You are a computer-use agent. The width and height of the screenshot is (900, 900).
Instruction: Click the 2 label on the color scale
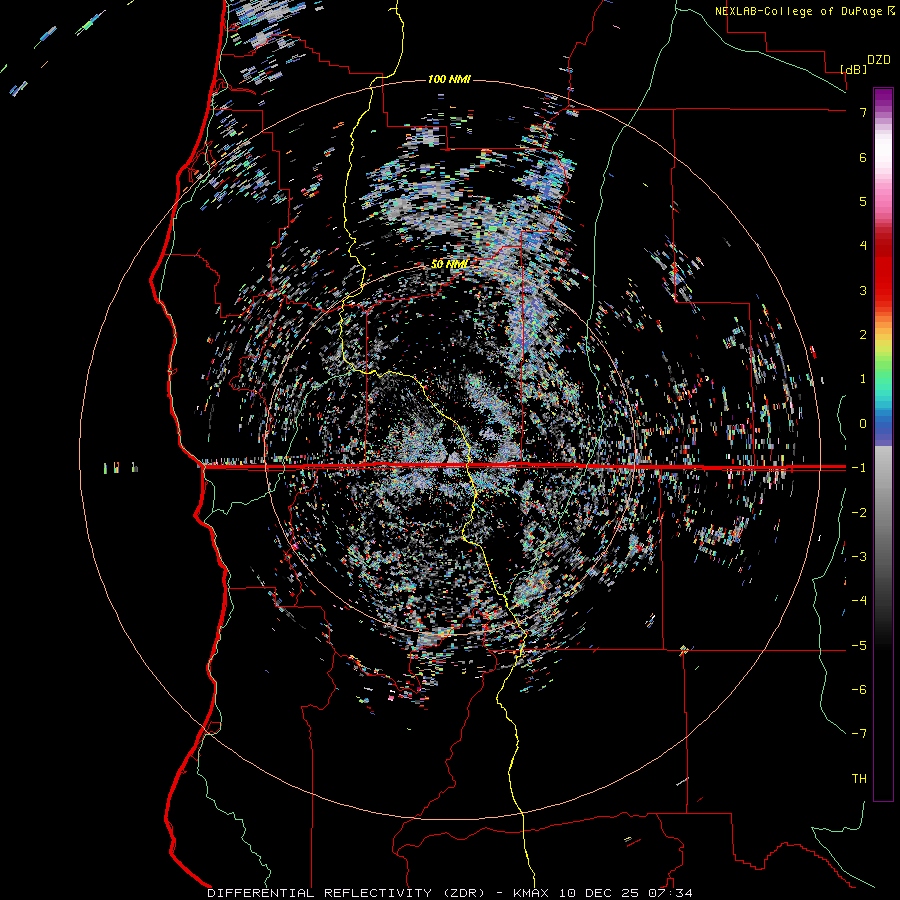click(x=863, y=335)
